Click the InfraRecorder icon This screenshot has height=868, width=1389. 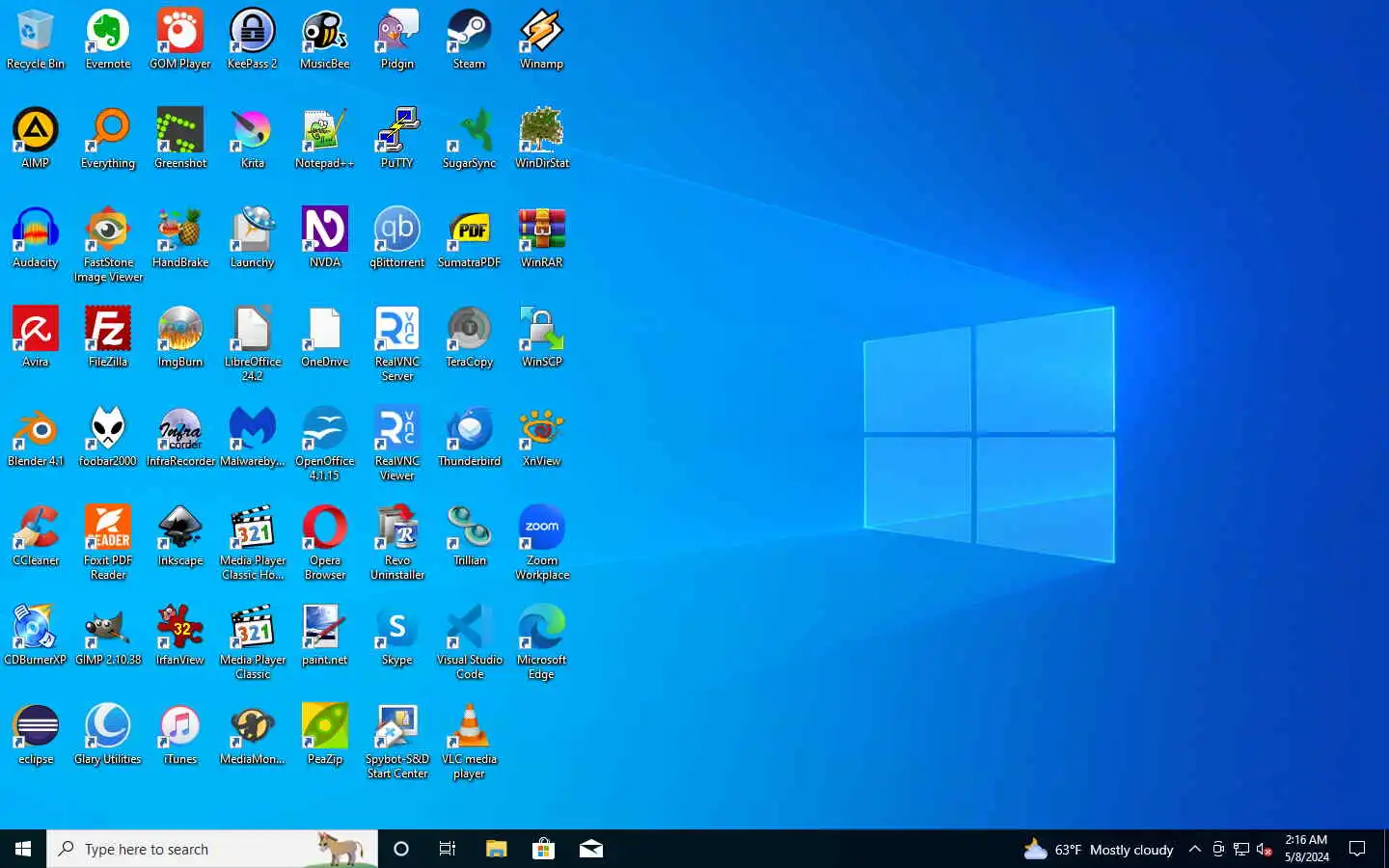[180, 437]
